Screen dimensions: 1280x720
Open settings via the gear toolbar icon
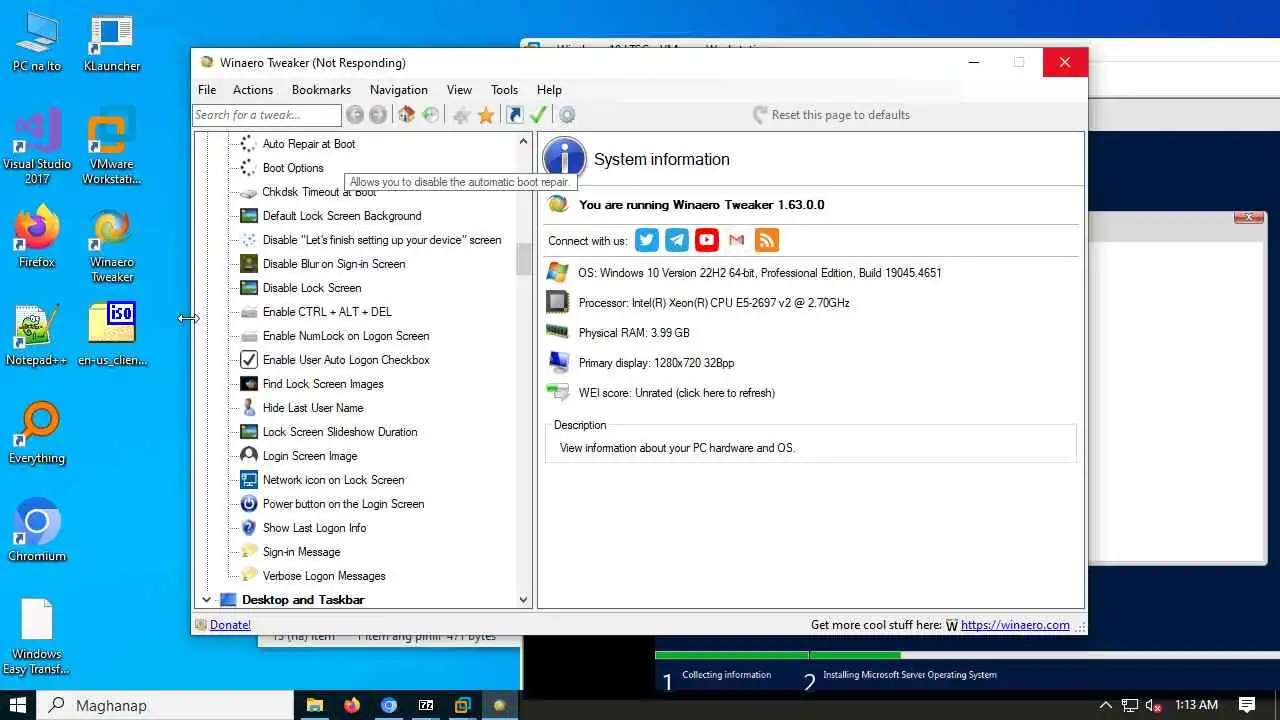pos(567,115)
